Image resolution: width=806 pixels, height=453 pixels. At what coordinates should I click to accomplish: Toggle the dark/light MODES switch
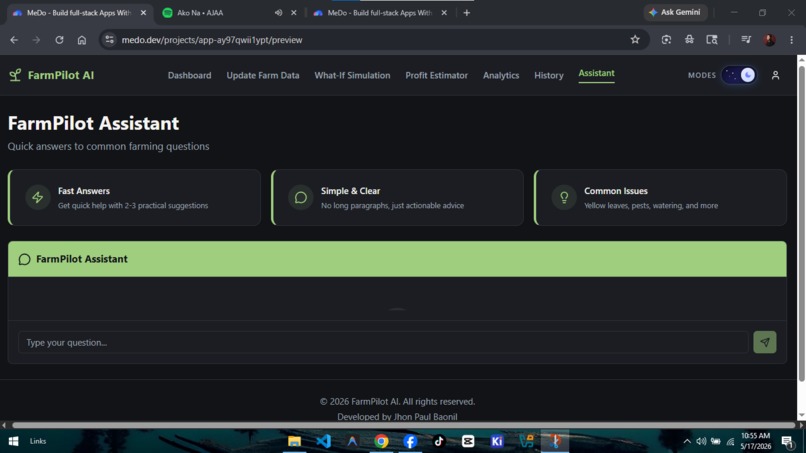coord(739,75)
